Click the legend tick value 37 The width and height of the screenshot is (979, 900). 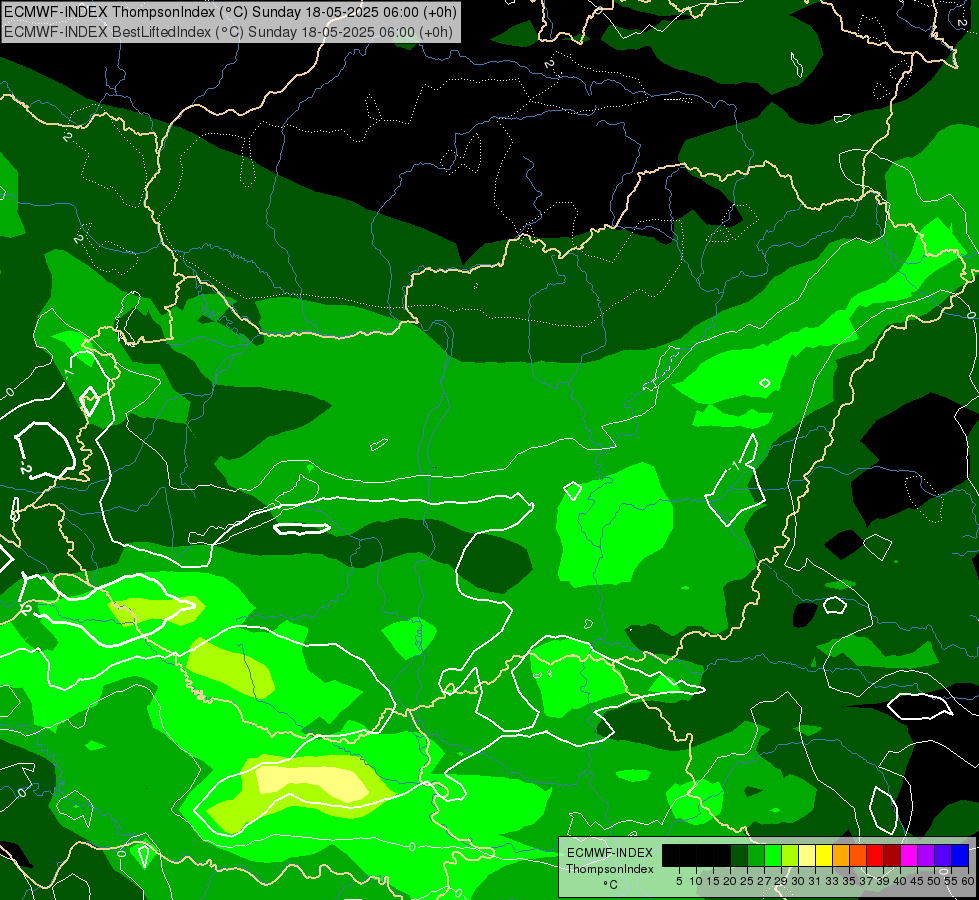click(866, 881)
